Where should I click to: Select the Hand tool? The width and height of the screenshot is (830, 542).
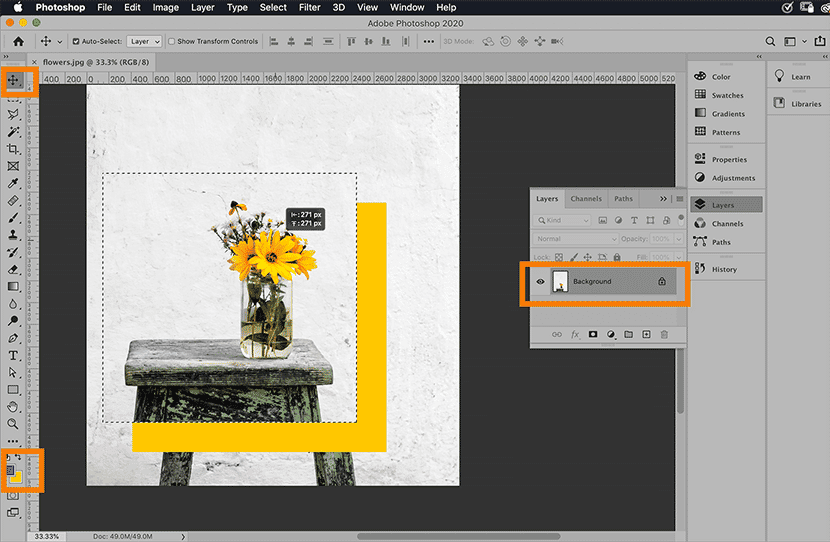(x=14, y=407)
